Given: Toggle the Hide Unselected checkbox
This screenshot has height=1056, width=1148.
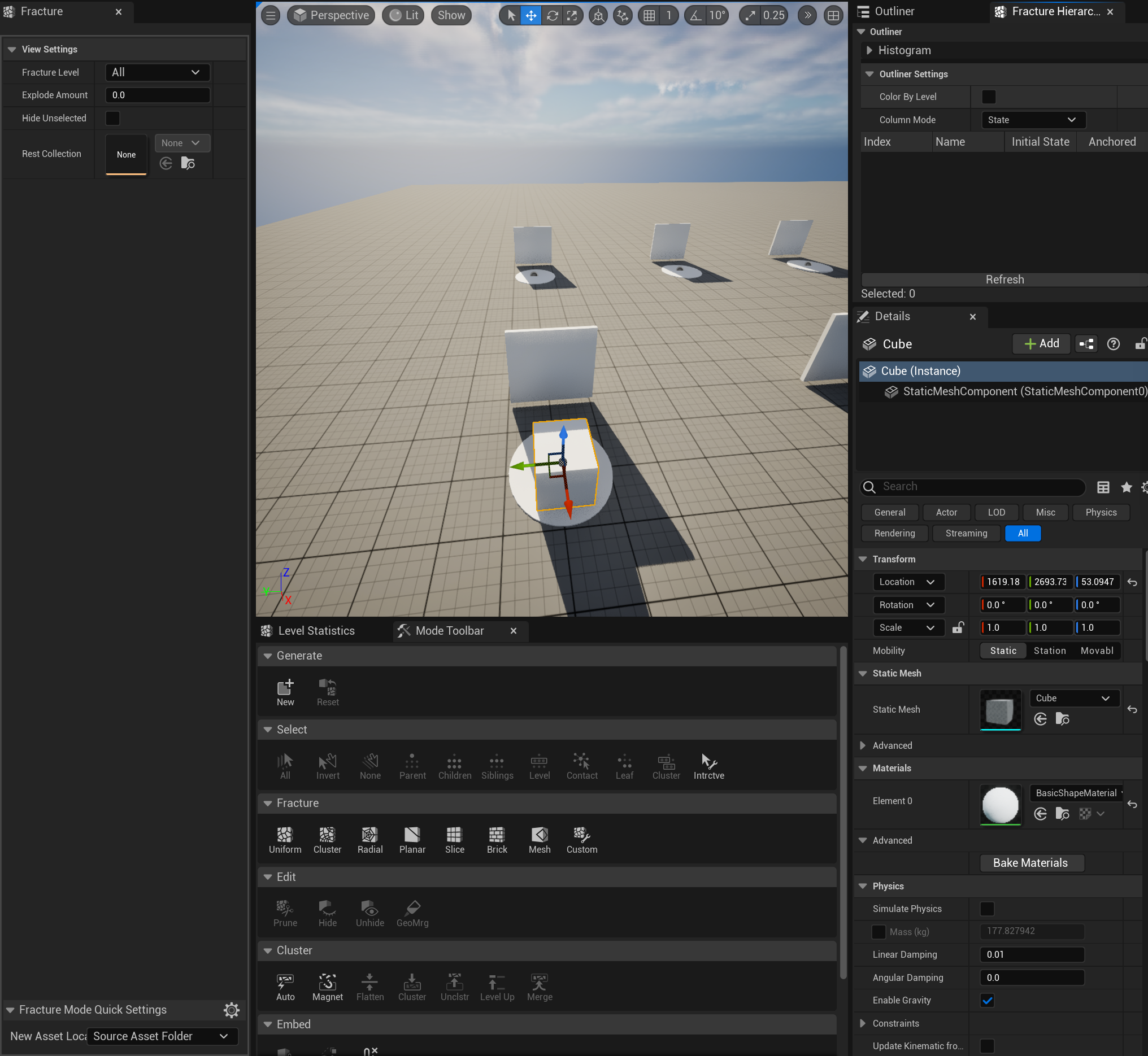Looking at the screenshot, I should 112,118.
